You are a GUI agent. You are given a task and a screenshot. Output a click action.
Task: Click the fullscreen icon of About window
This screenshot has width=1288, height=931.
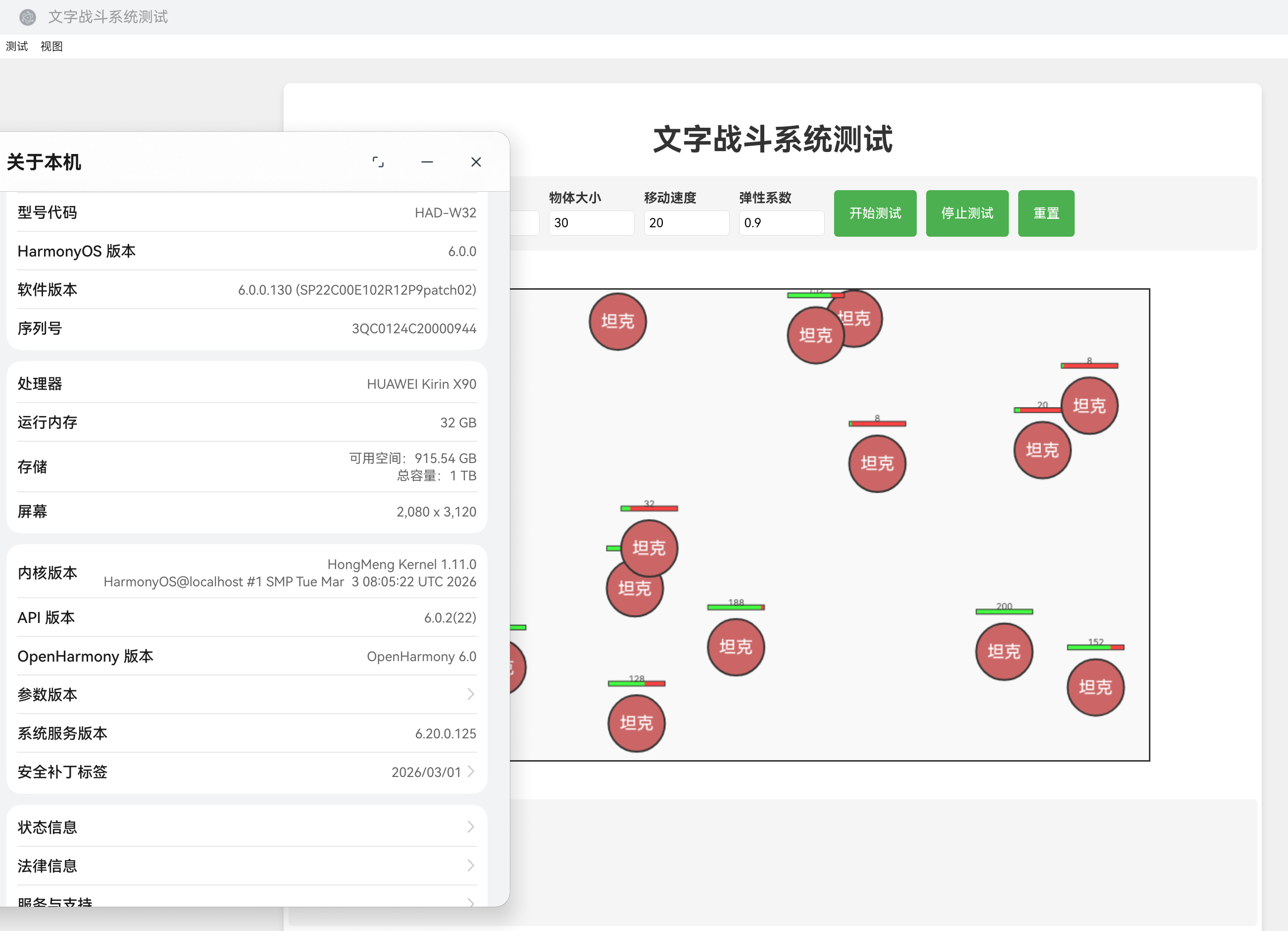pyautogui.click(x=378, y=162)
